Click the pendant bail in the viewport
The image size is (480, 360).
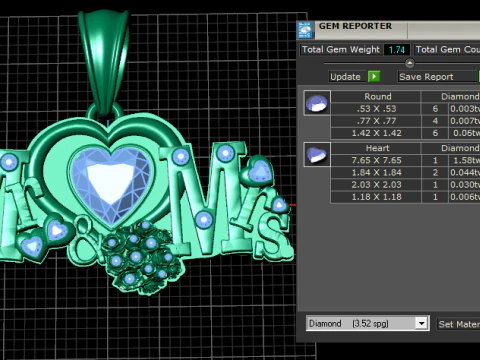pyautogui.click(x=104, y=62)
